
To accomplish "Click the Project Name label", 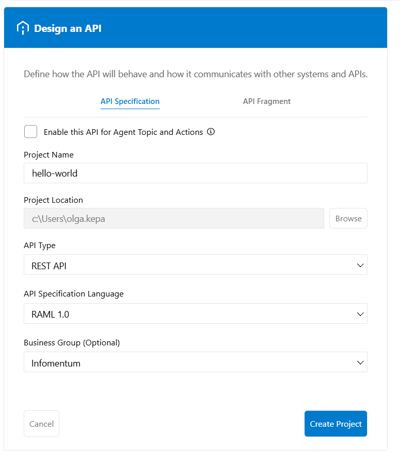I will pyautogui.click(x=48, y=155).
